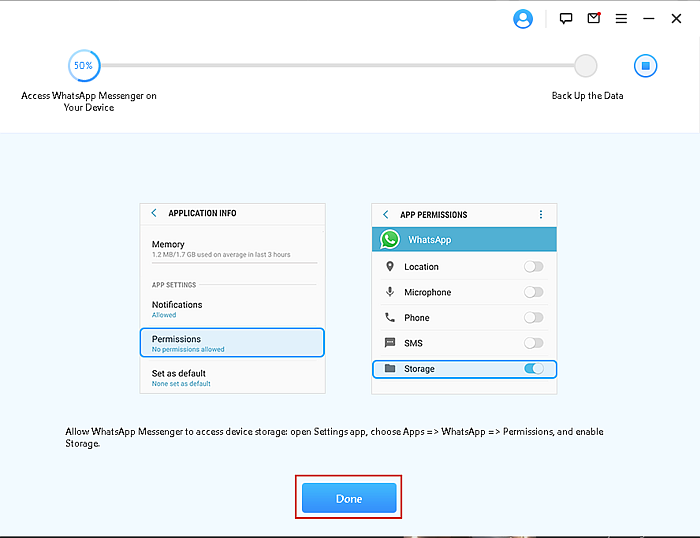The image size is (700, 538).
Task: Click the 'APP SETTINGS' section label
Action: point(174,285)
